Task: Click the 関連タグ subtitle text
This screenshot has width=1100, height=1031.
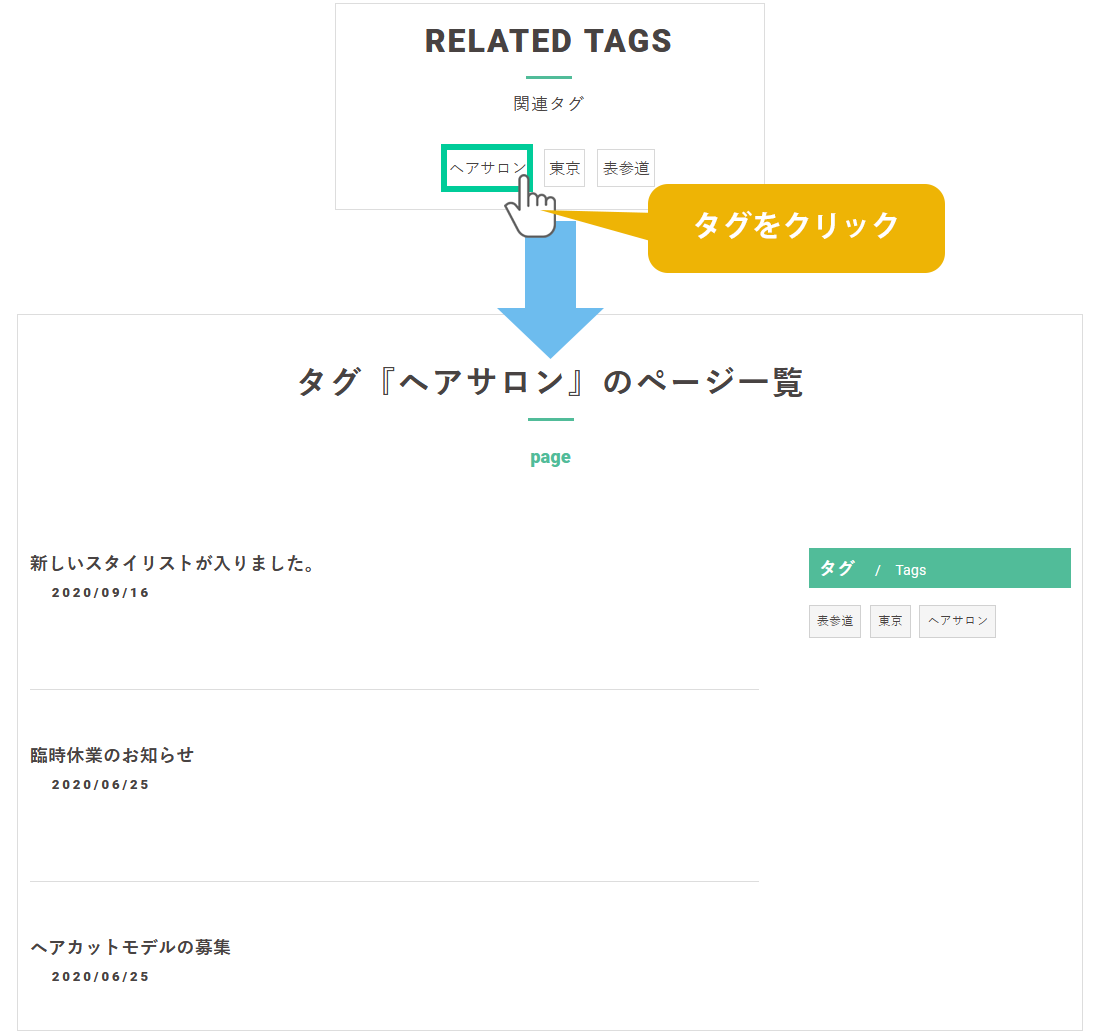Action: pos(548,103)
